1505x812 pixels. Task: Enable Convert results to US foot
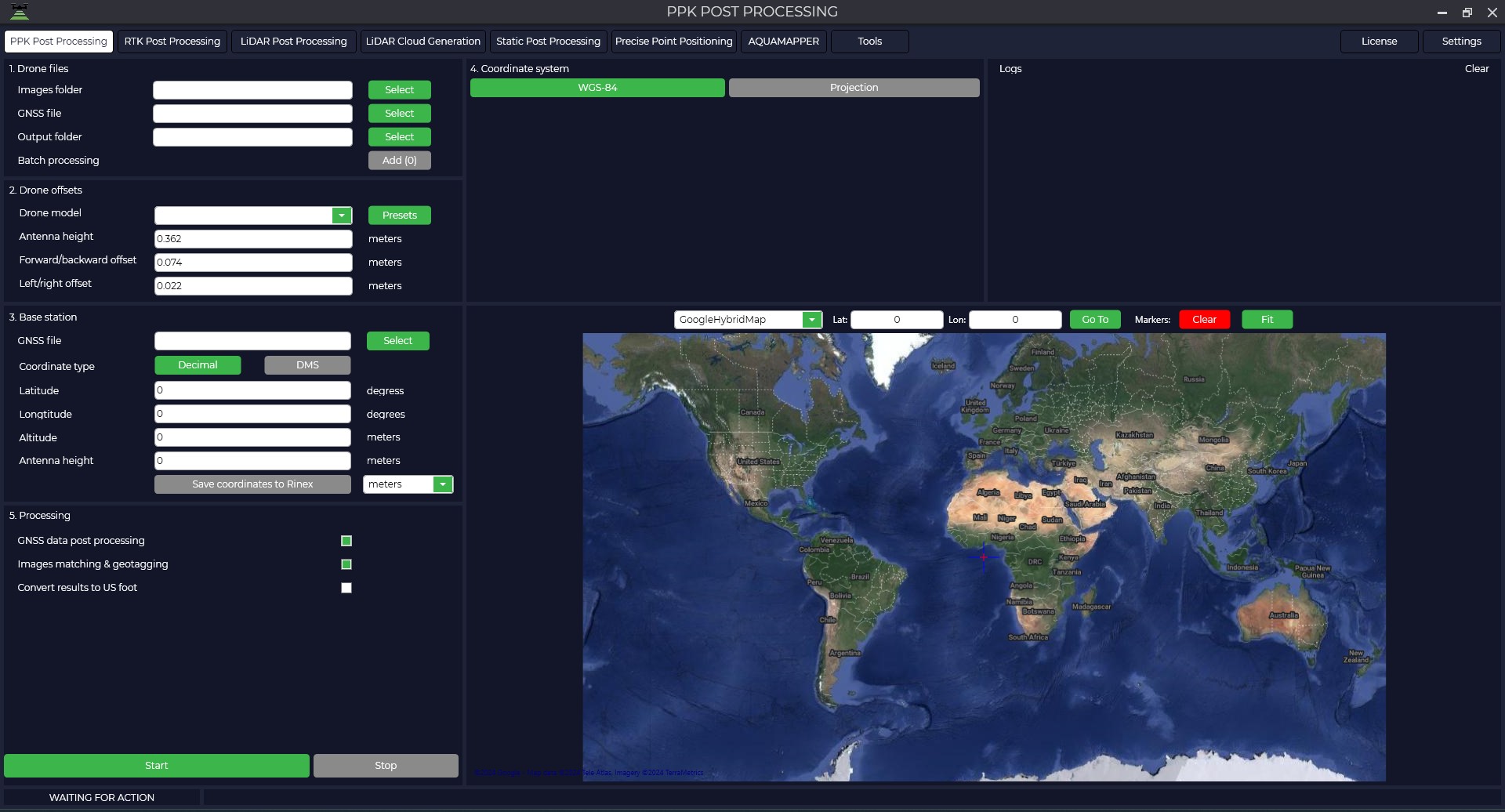click(346, 588)
